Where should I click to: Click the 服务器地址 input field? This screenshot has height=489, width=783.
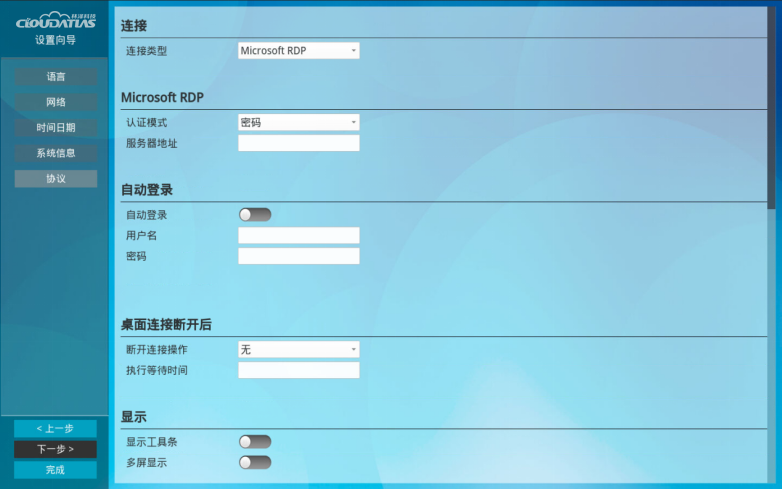point(299,143)
